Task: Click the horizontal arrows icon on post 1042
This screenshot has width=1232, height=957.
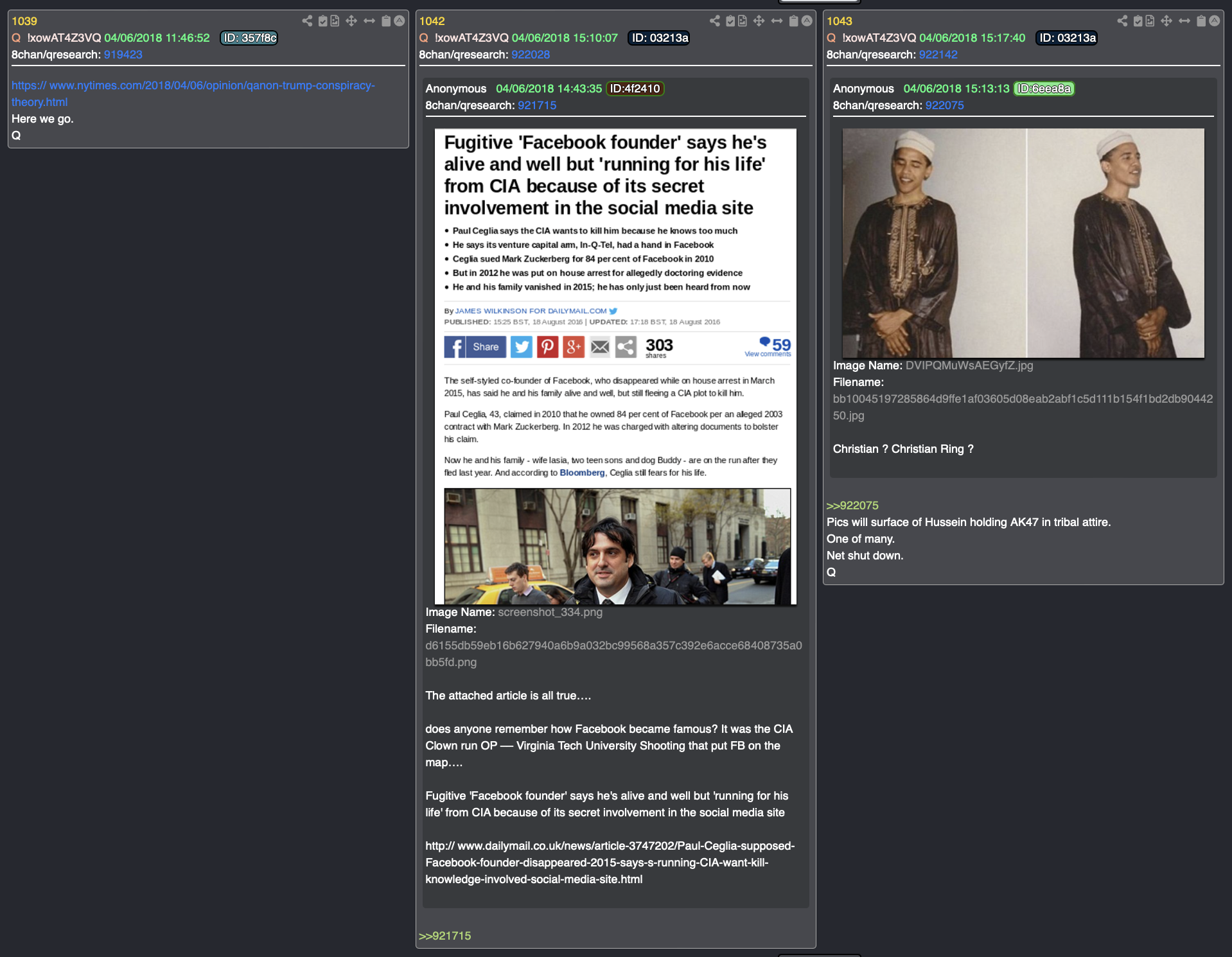Action: coord(777,21)
